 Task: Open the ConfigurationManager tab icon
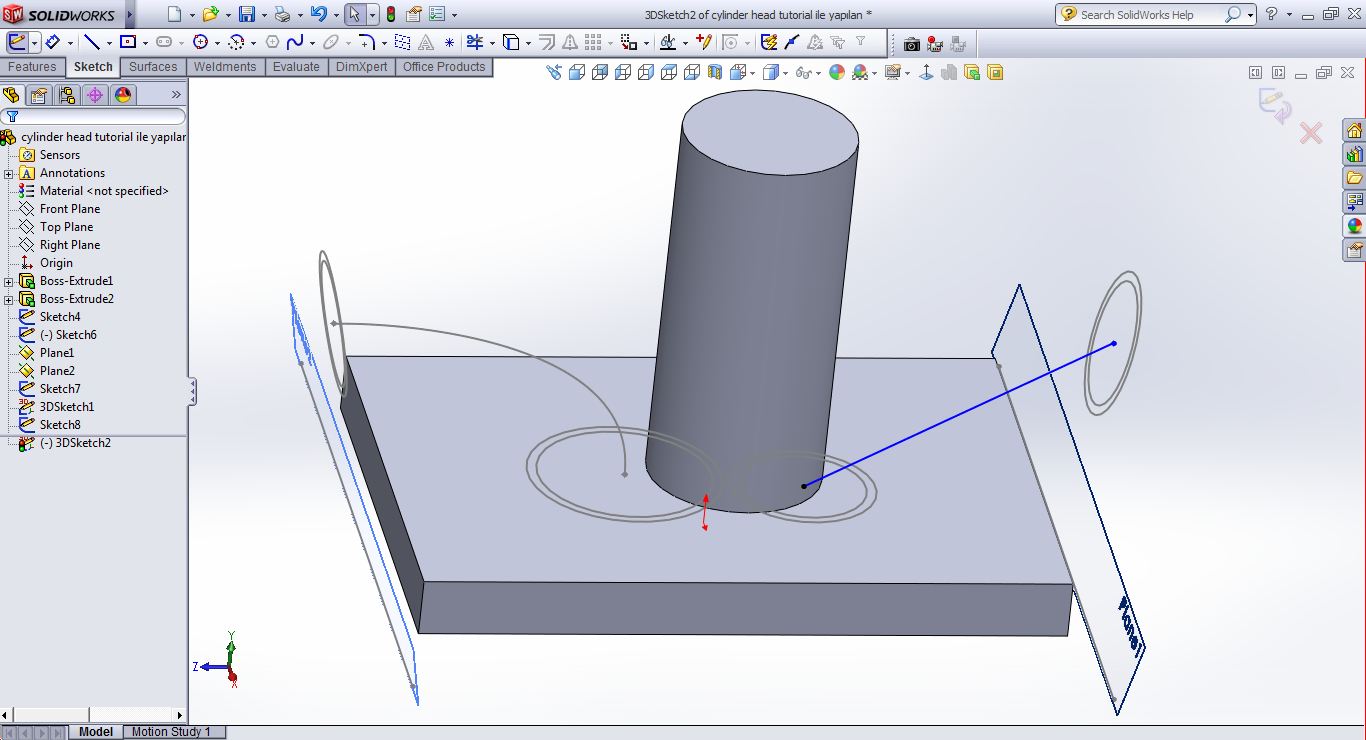(x=67, y=95)
